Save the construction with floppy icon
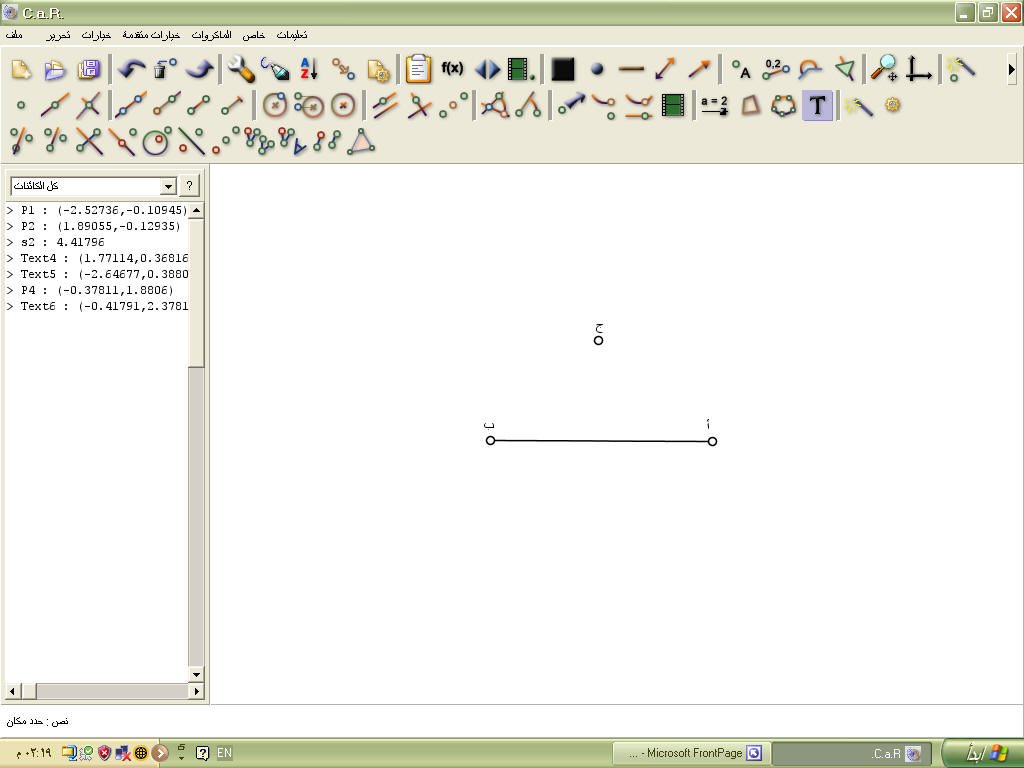Screen dimensions: 1024x768 coord(89,69)
